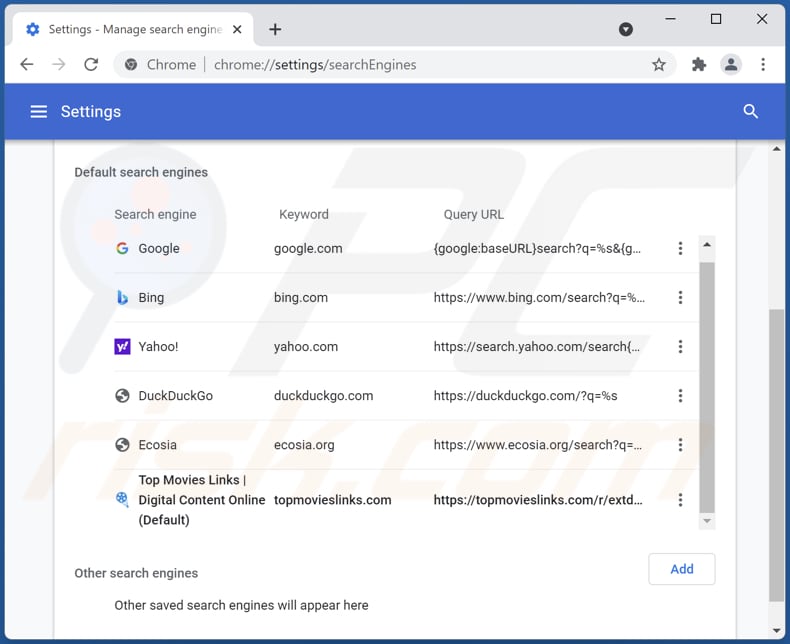This screenshot has width=790, height=644.
Task: Open more actions for Ecosia
Action: click(680, 445)
